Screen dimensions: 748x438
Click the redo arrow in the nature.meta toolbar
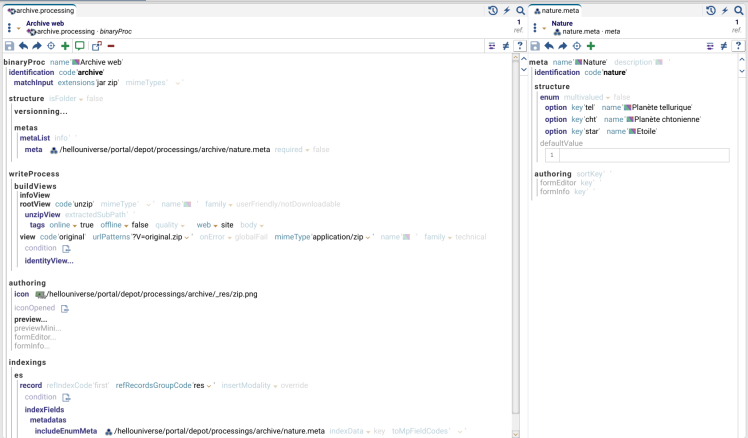[x=563, y=46]
